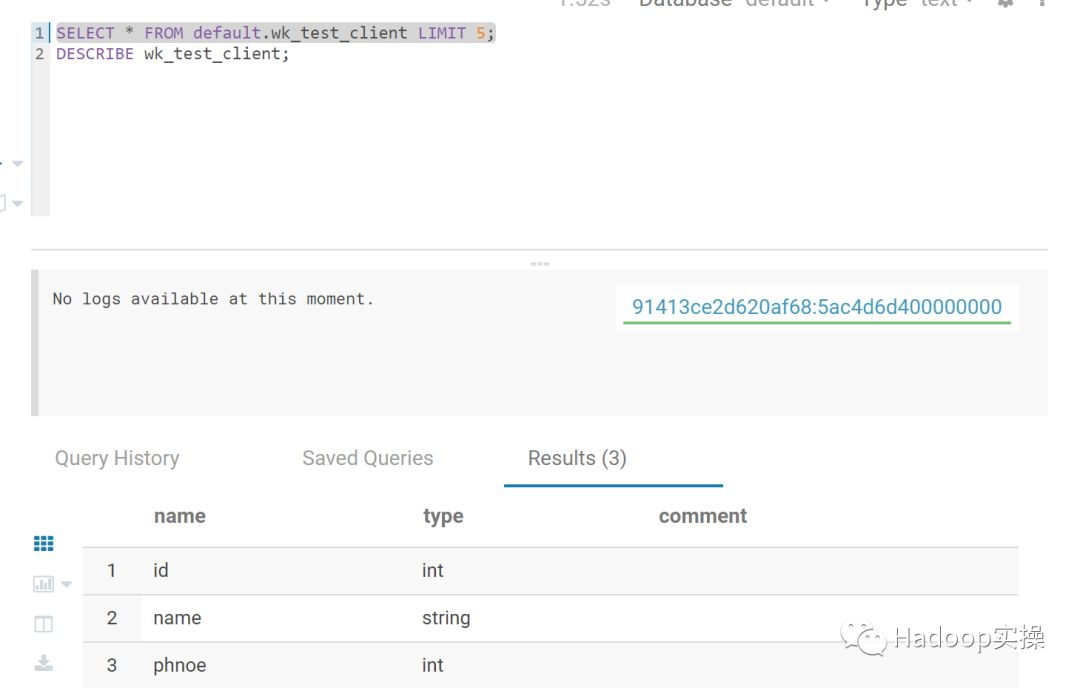Select the Results (3) tab

coord(577,459)
